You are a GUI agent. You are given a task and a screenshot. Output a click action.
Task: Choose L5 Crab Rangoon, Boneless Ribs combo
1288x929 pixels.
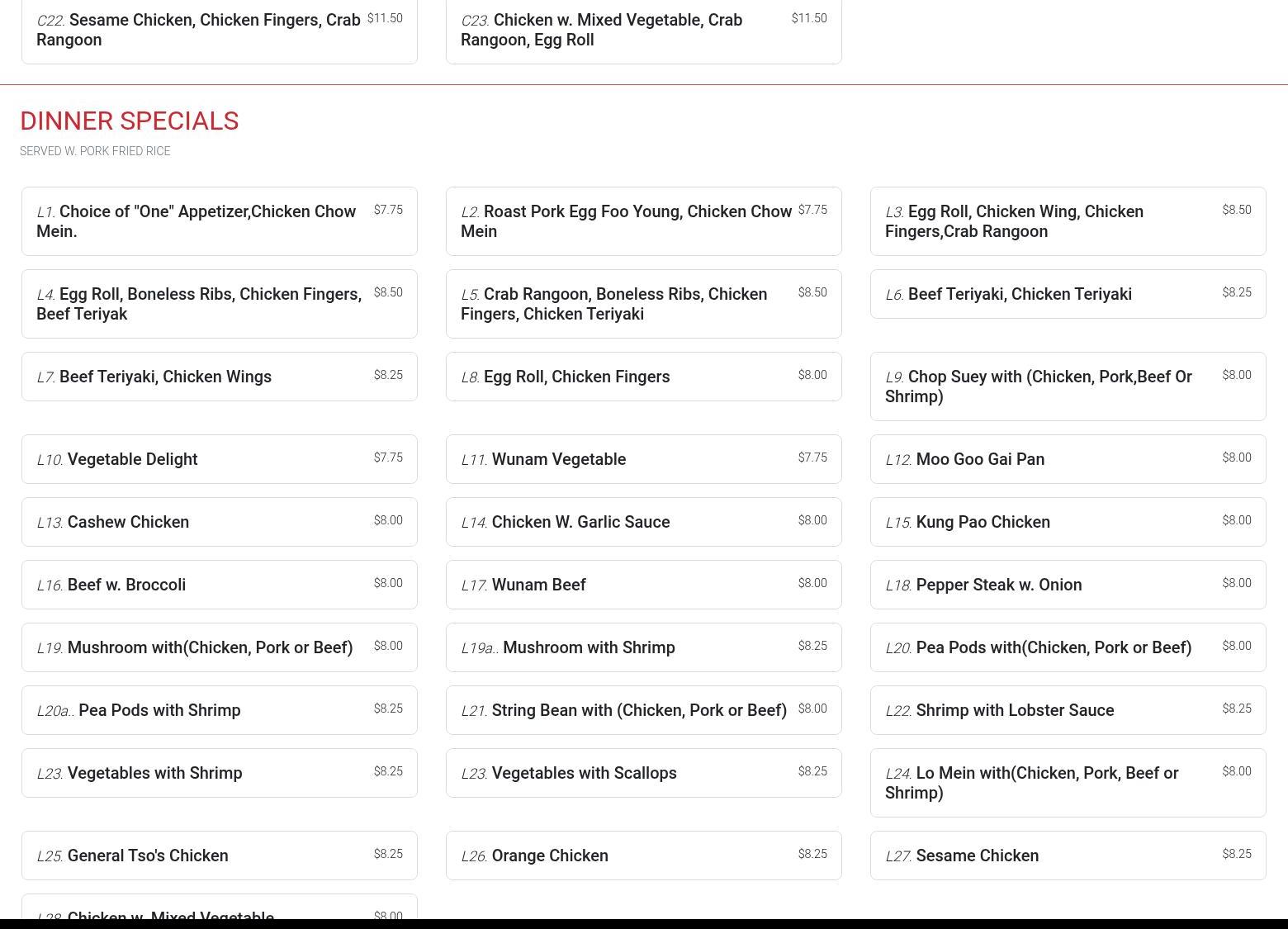(x=644, y=304)
